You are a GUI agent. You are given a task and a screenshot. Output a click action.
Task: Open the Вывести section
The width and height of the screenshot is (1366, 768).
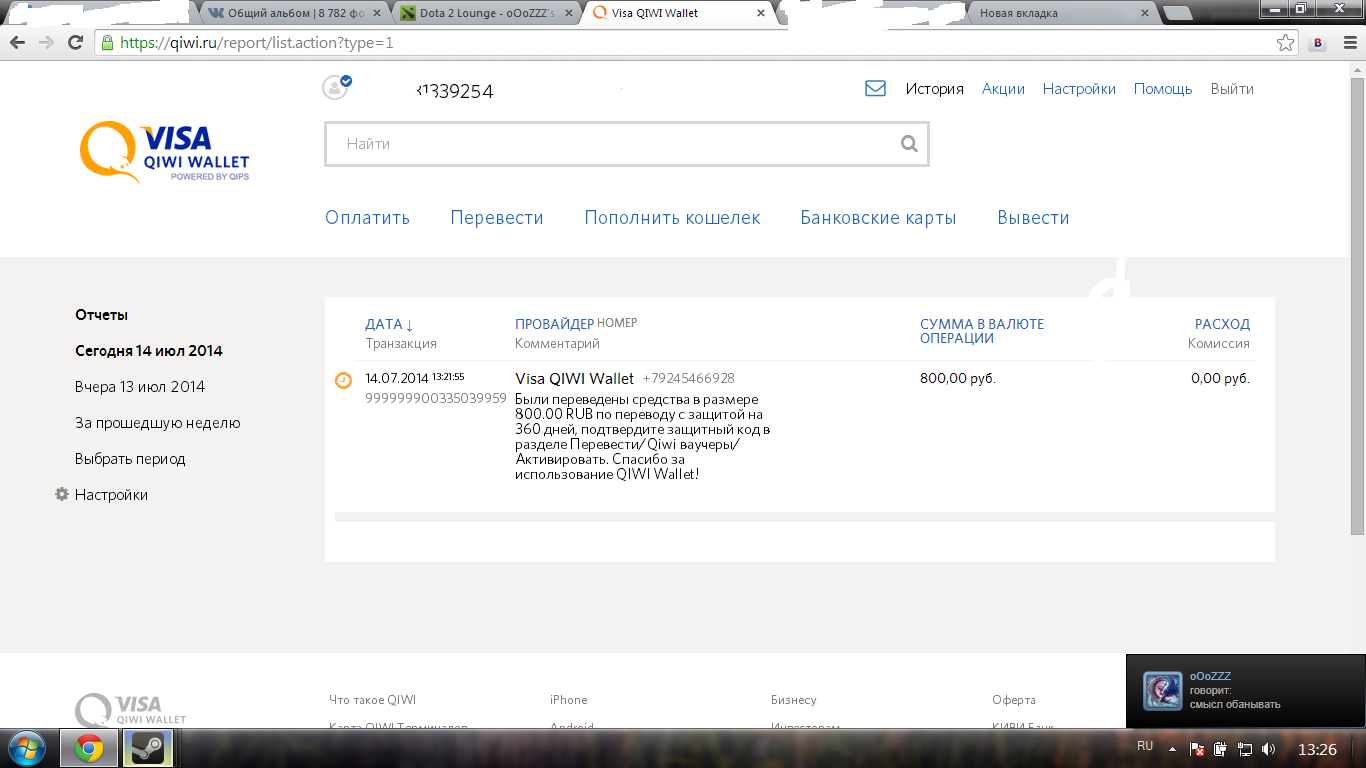pos(1033,218)
